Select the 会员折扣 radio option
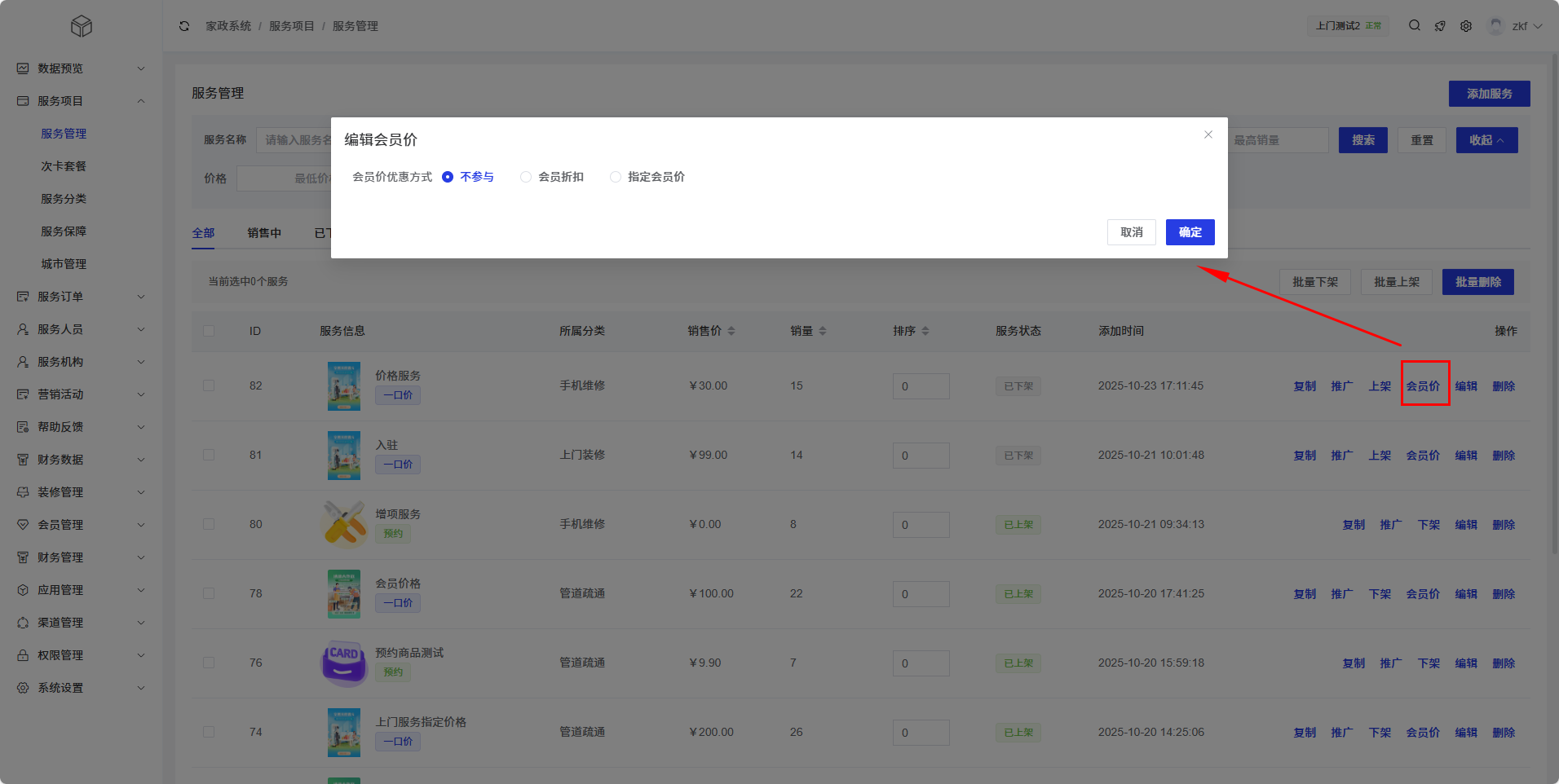This screenshot has height=784, width=1559. tap(526, 177)
